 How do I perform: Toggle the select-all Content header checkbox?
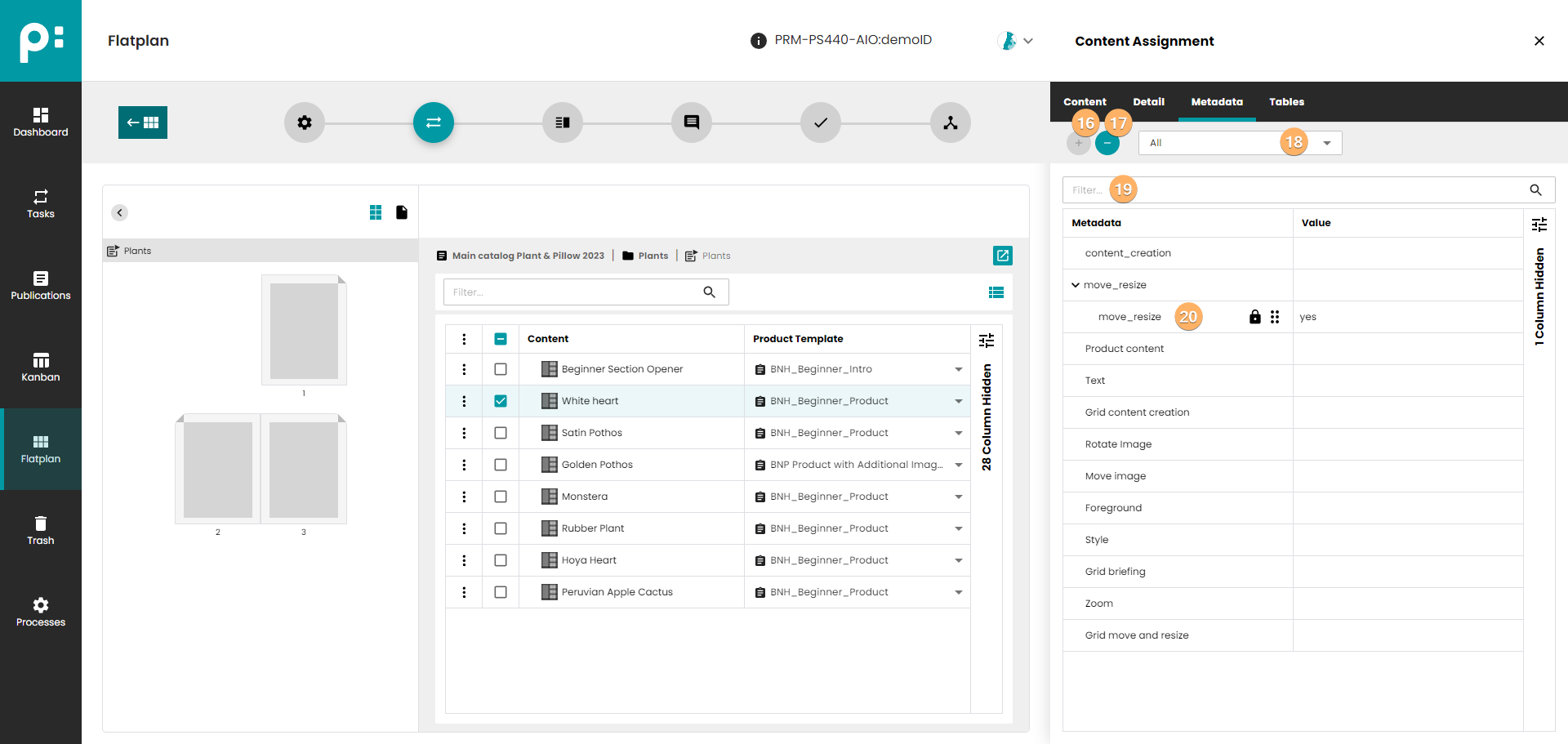[x=501, y=339]
